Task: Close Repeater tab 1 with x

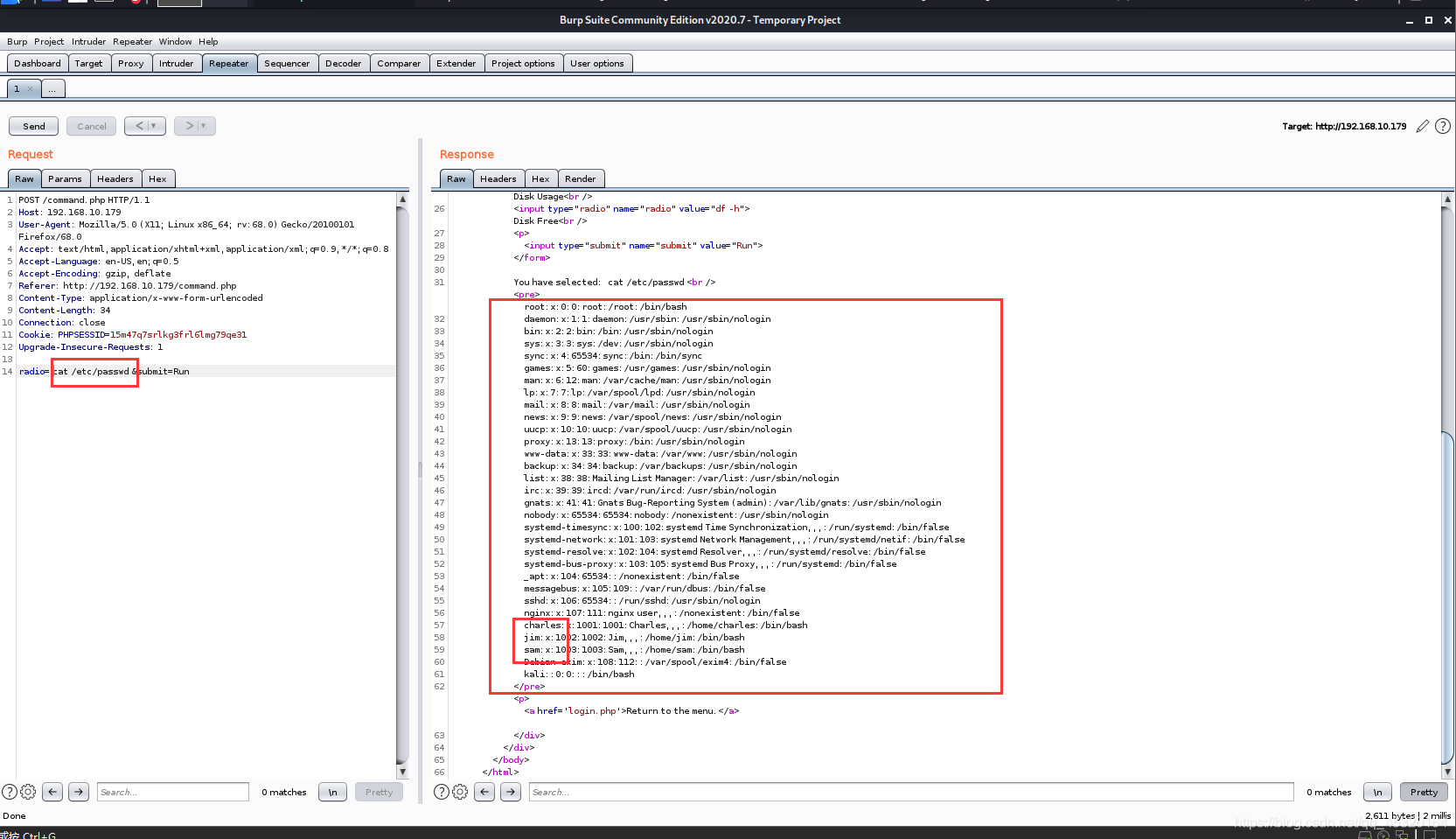Action: pos(30,88)
